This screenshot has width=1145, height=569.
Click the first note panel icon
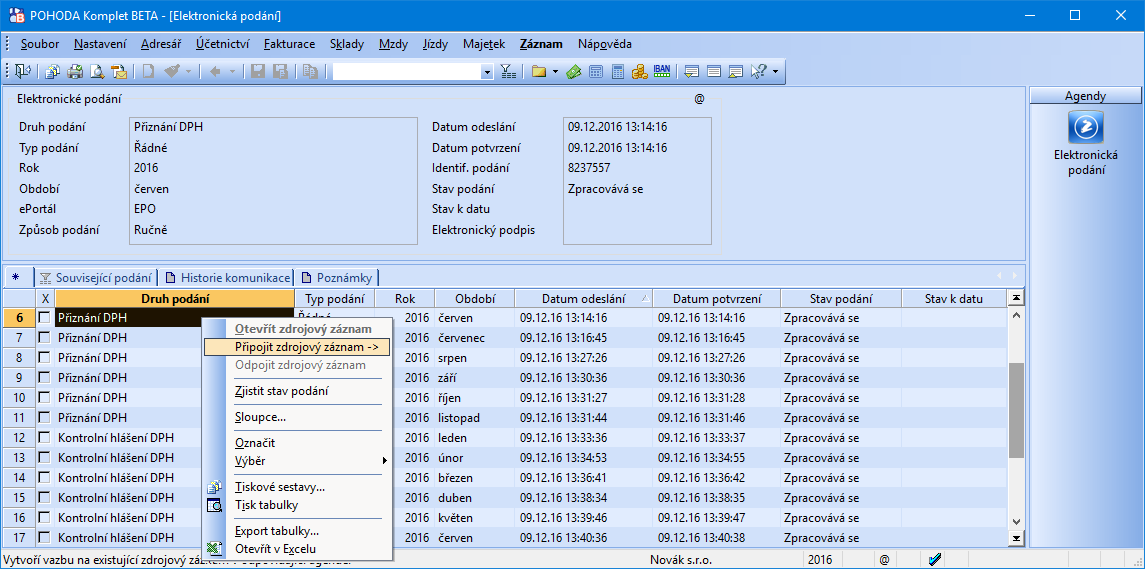692,71
